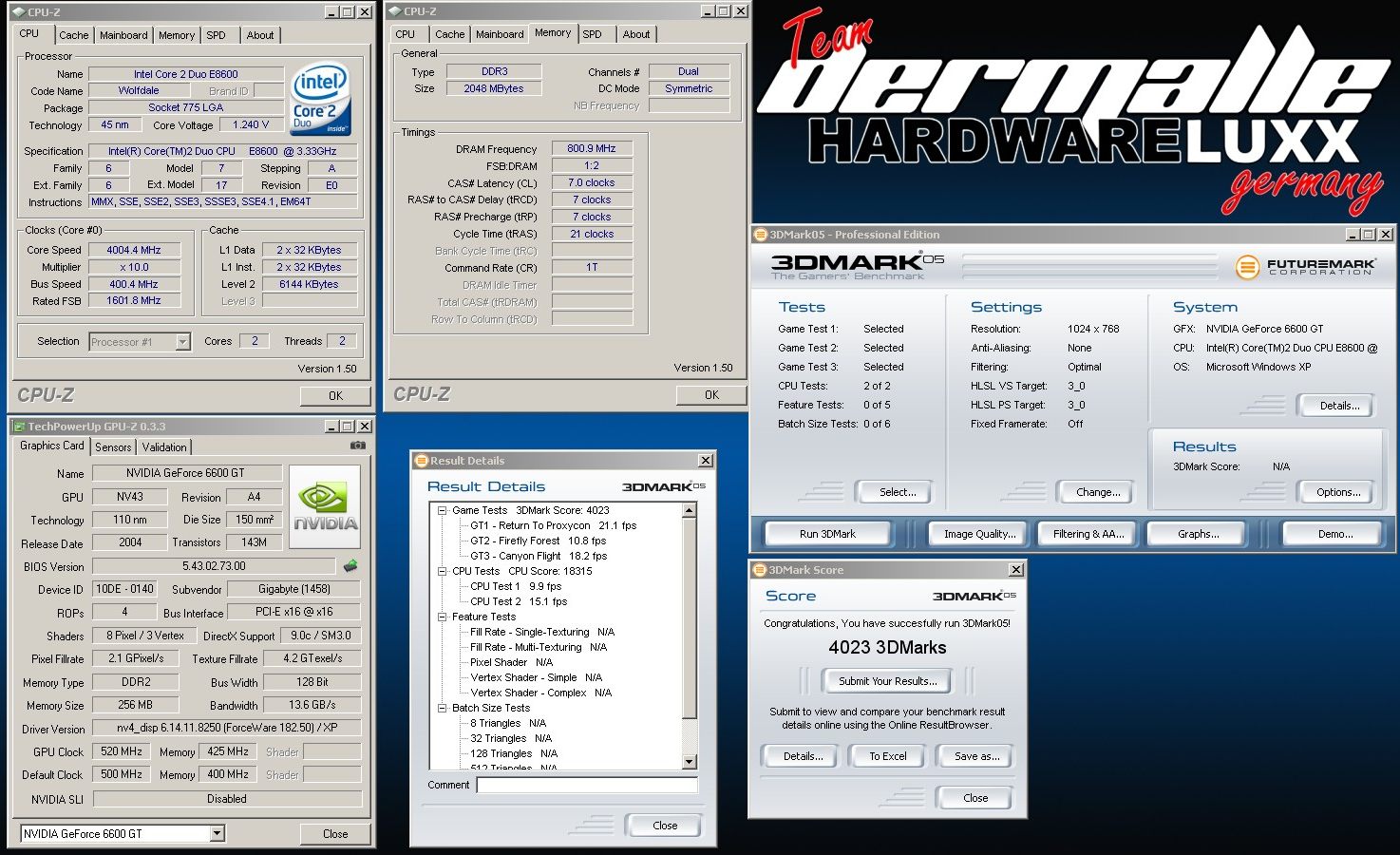This screenshot has height=855, width=1400.
Task: Click Close button in GPU-Z
Action: (335, 833)
